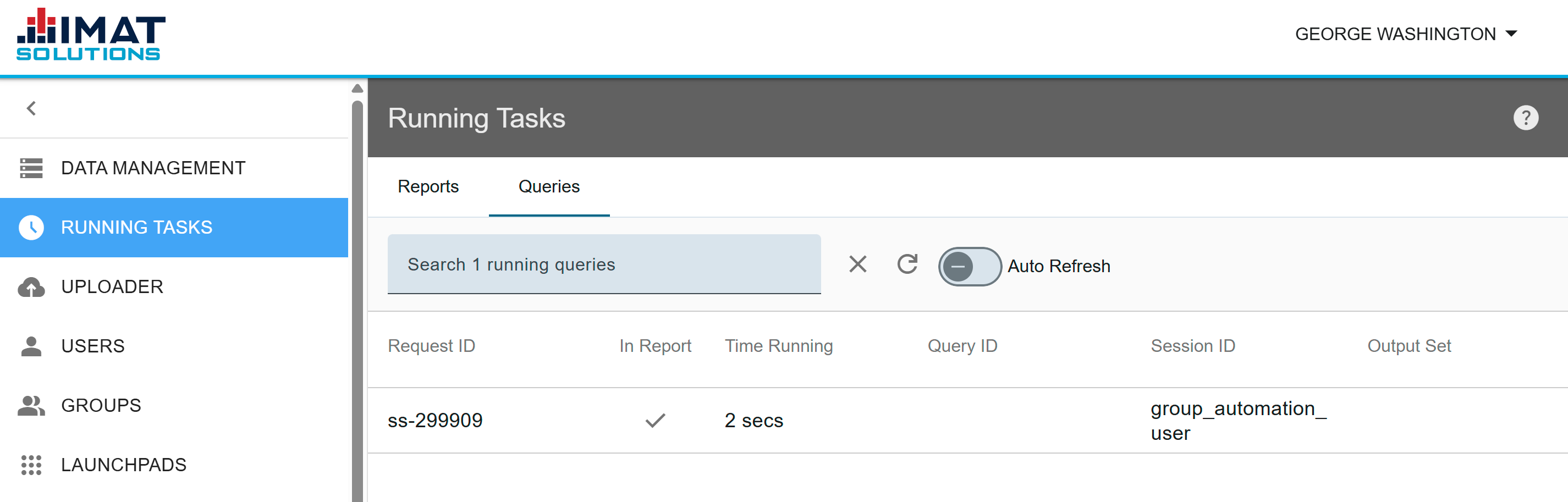Open the UPLOADER menu label
Viewport: 1568px width, 502px height.
113,286
